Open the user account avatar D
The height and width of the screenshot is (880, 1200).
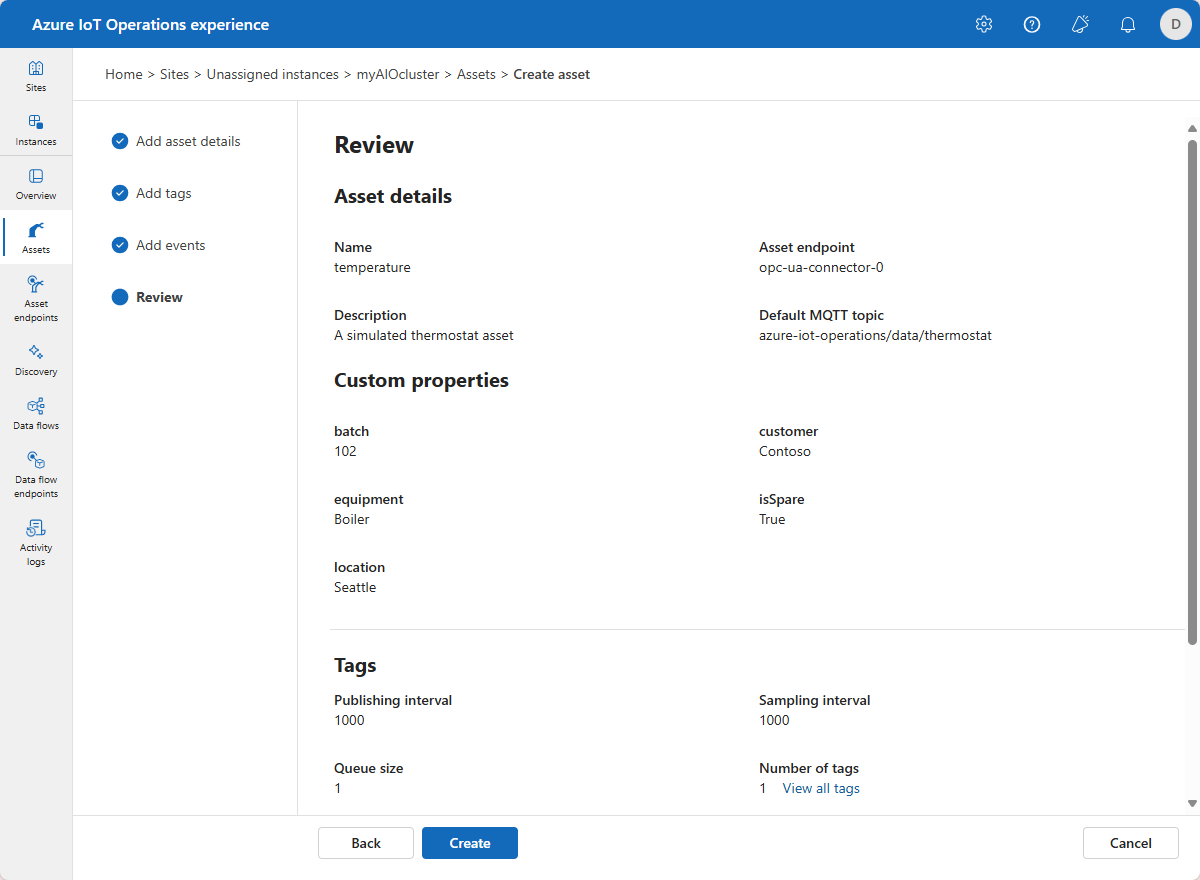click(1176, 24)
